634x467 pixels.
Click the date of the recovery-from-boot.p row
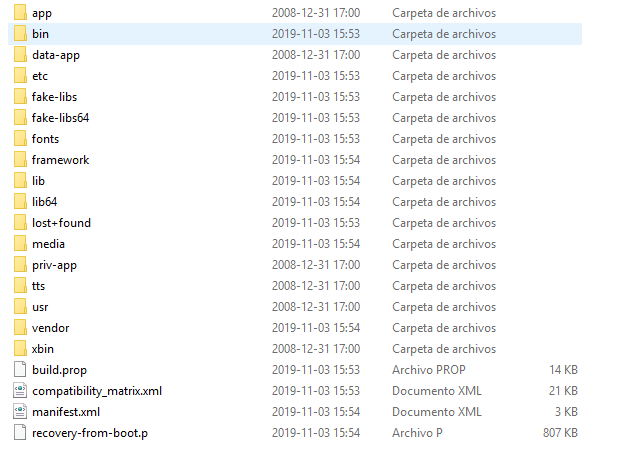click(x=316, y=433)
